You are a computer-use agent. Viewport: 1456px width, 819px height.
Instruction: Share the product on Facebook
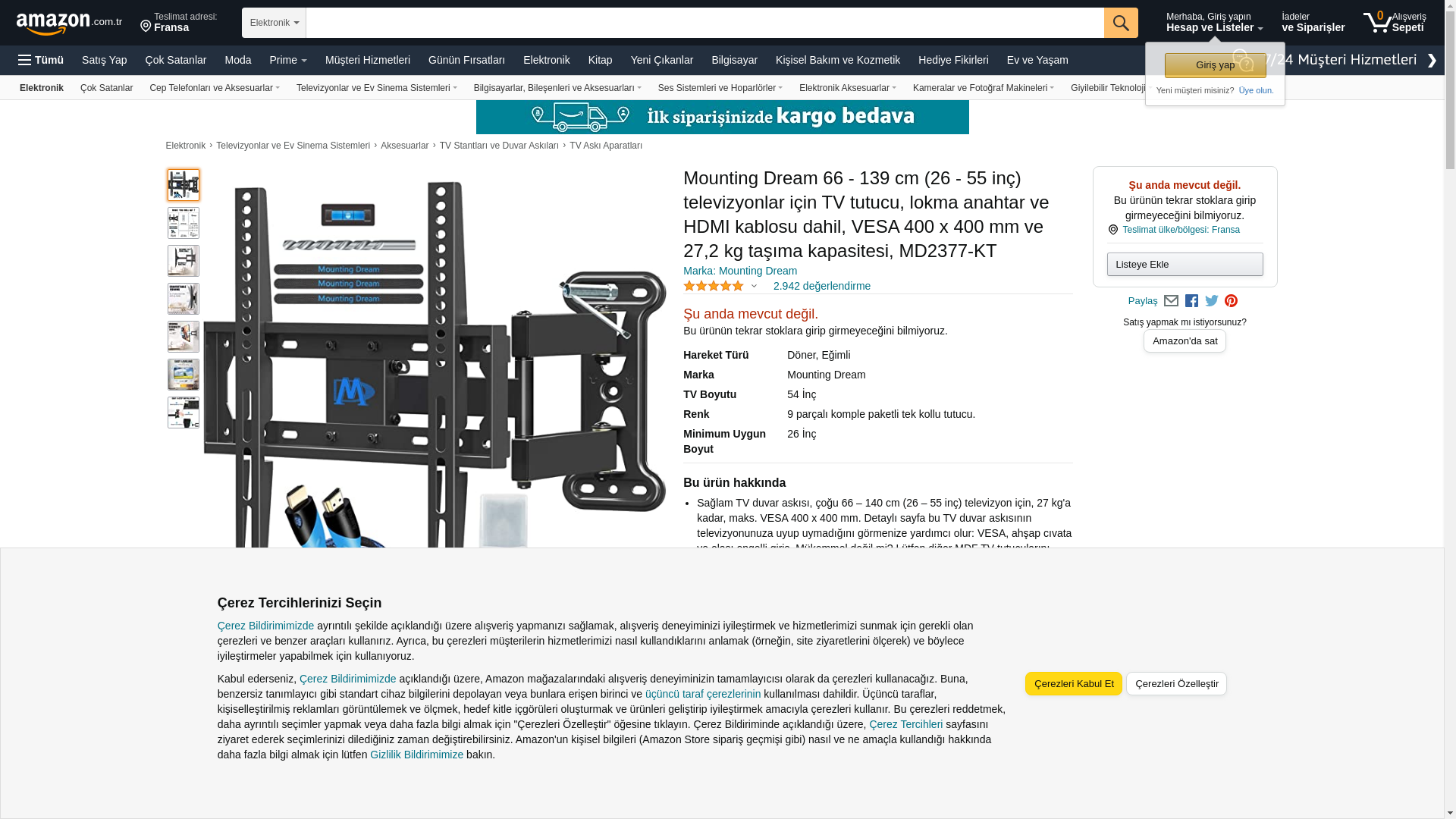pos(1191,301)
